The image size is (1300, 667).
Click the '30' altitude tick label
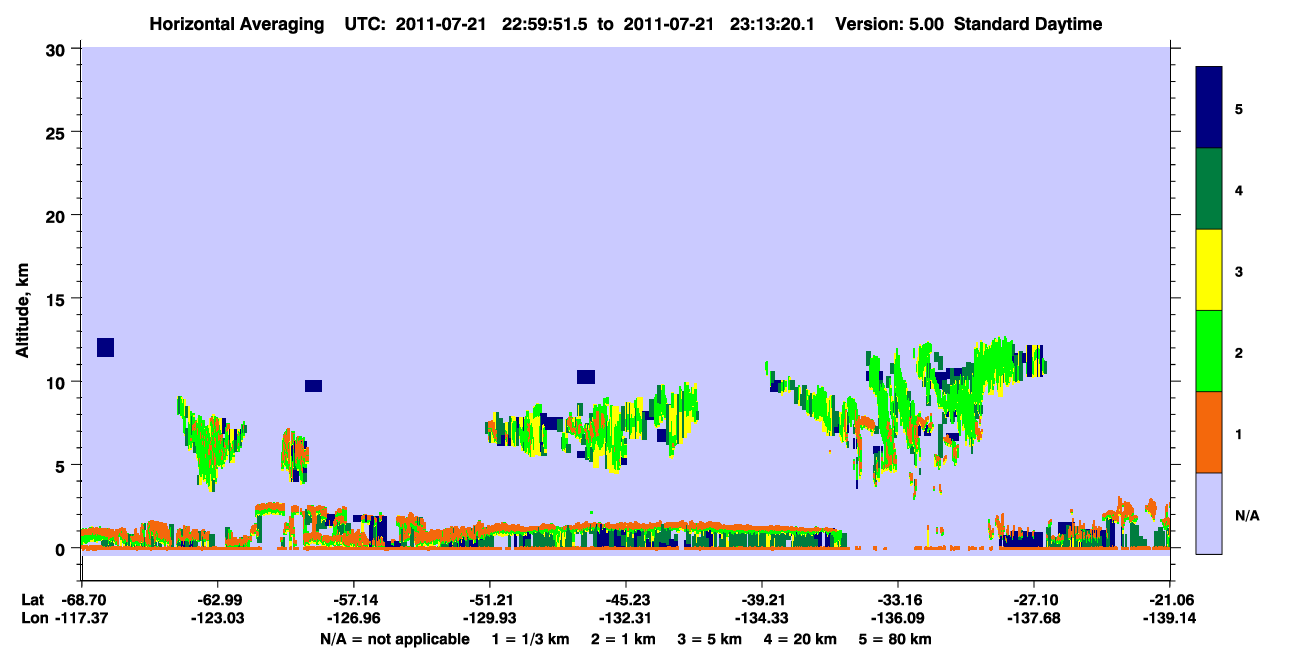pos(57,48)
